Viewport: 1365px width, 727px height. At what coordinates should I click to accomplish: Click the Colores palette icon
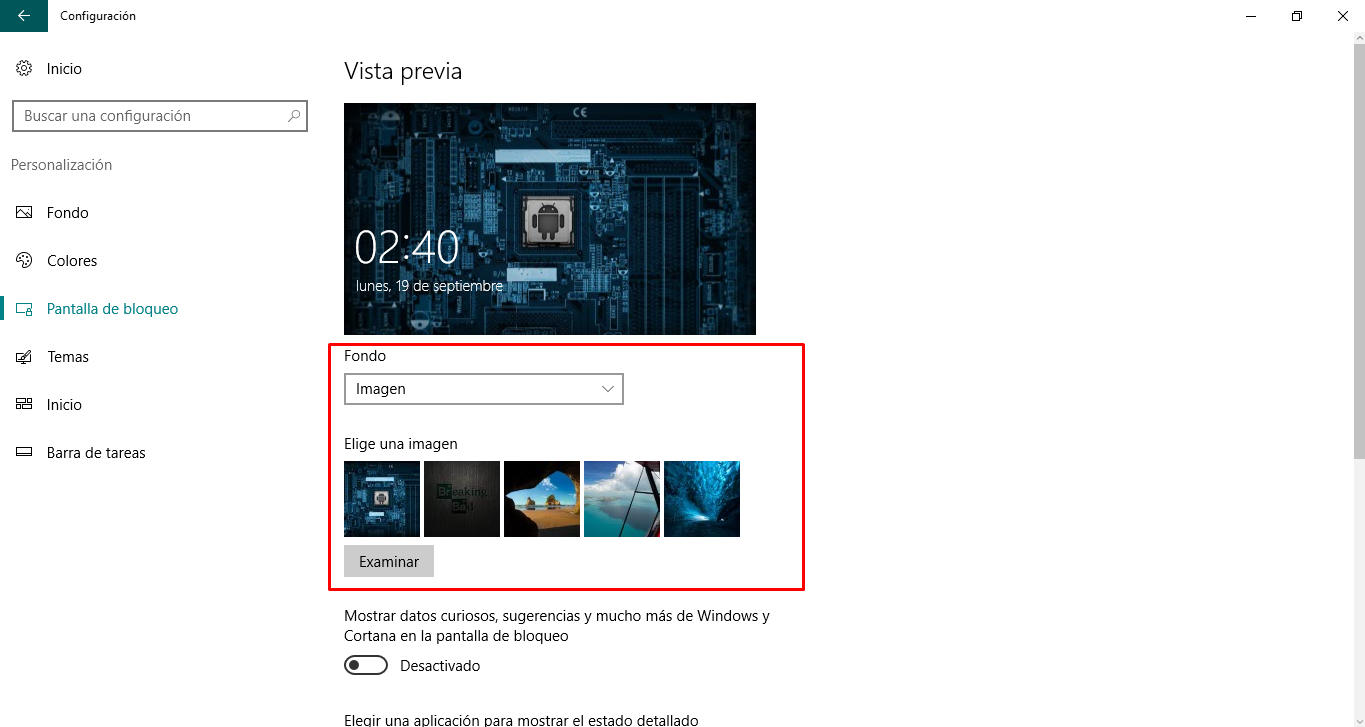click(x=24, y=261)
